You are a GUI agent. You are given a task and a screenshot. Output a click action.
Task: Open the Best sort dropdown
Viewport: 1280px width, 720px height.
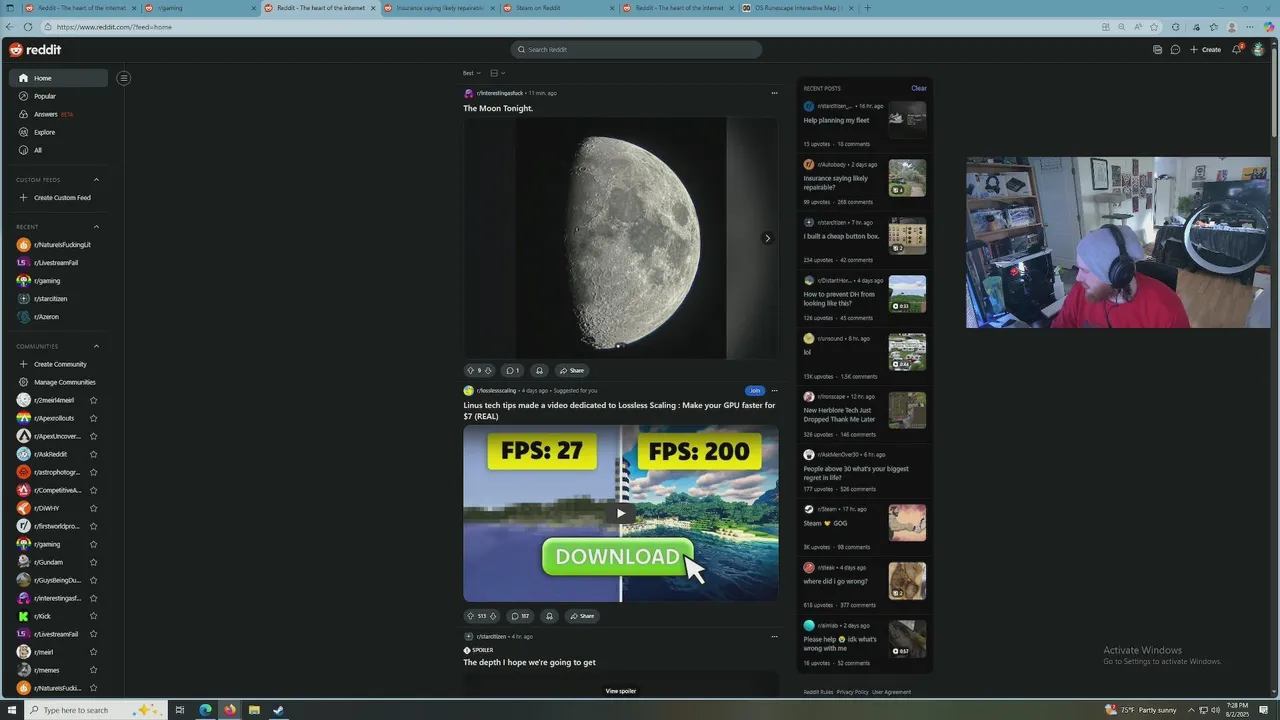pyautogui.click(x=472, y=73)
